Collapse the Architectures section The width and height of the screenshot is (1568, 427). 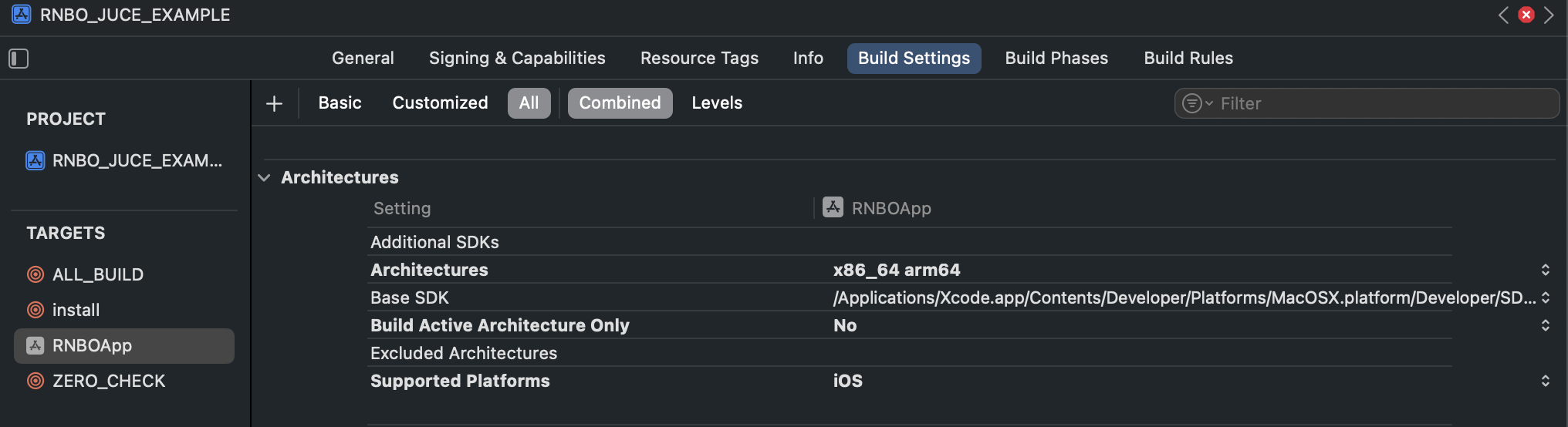point(264,177)
